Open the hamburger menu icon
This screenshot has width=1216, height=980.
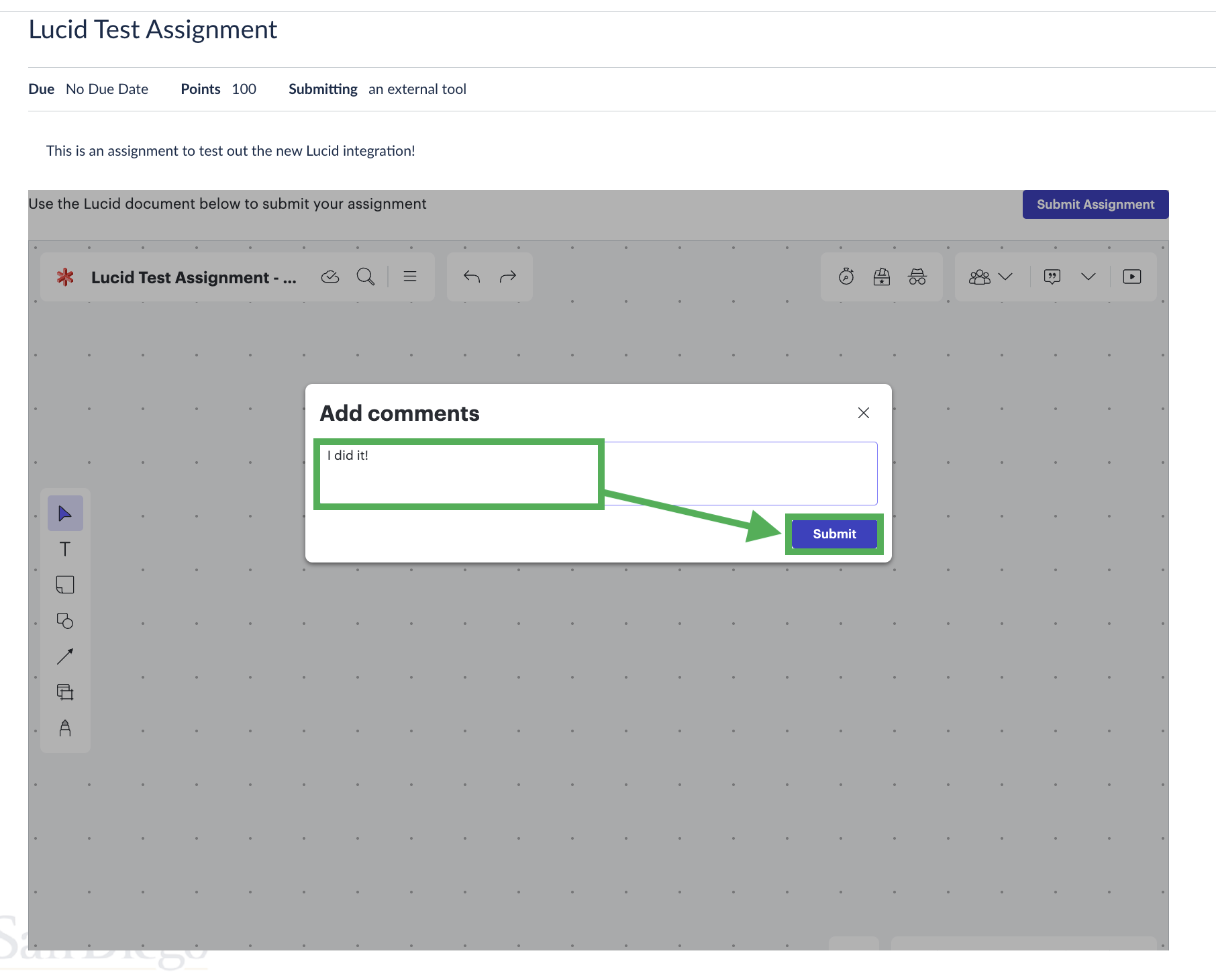[410, 277]
